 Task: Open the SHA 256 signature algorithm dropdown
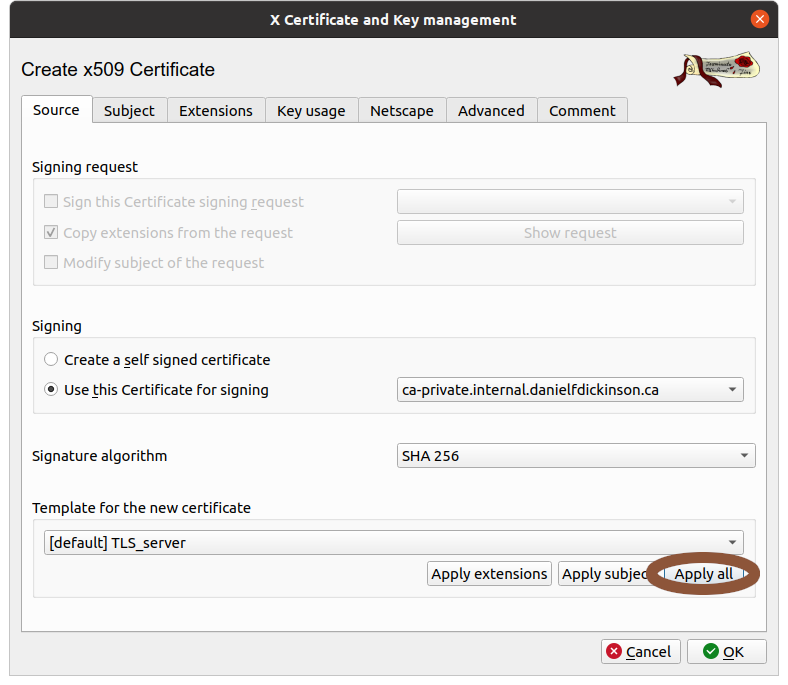[576, 456]
